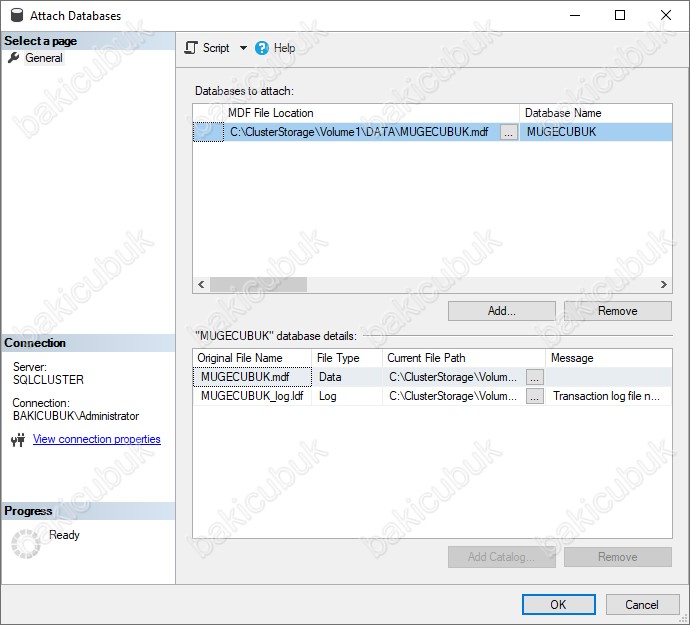Select the MUGECUBUK database name cell

(x=595, y=132)
